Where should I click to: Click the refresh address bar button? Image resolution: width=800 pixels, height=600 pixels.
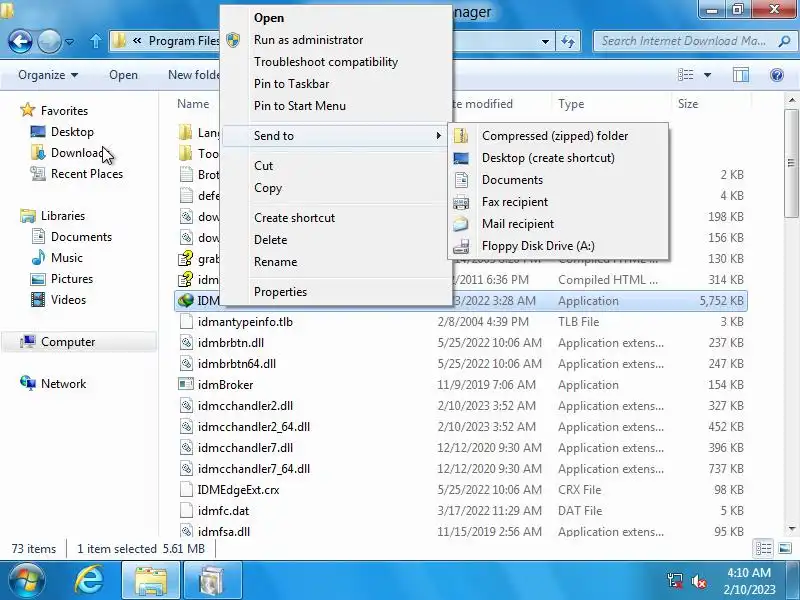568,41
